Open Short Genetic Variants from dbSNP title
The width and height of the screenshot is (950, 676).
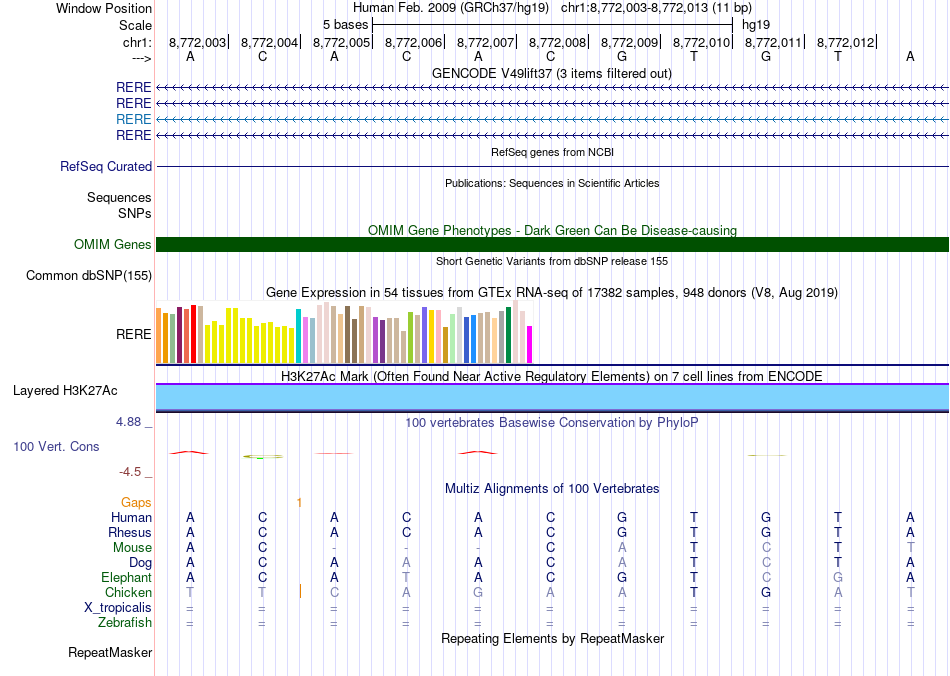tap(552, 261)
